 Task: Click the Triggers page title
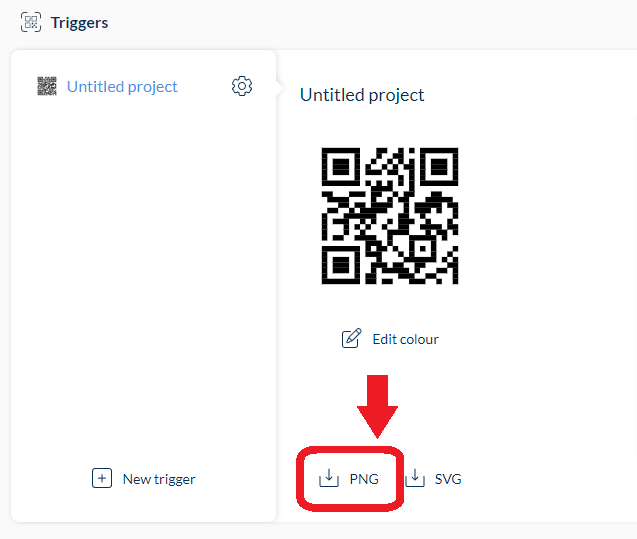(x=80, y=23)
